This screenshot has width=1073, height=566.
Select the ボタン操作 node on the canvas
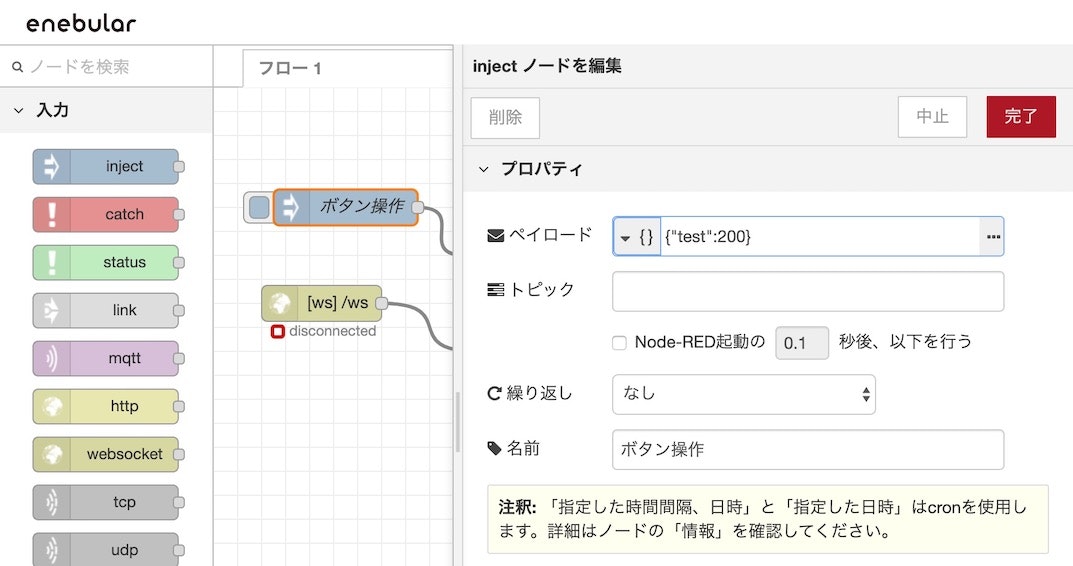(x=346, y=207)
